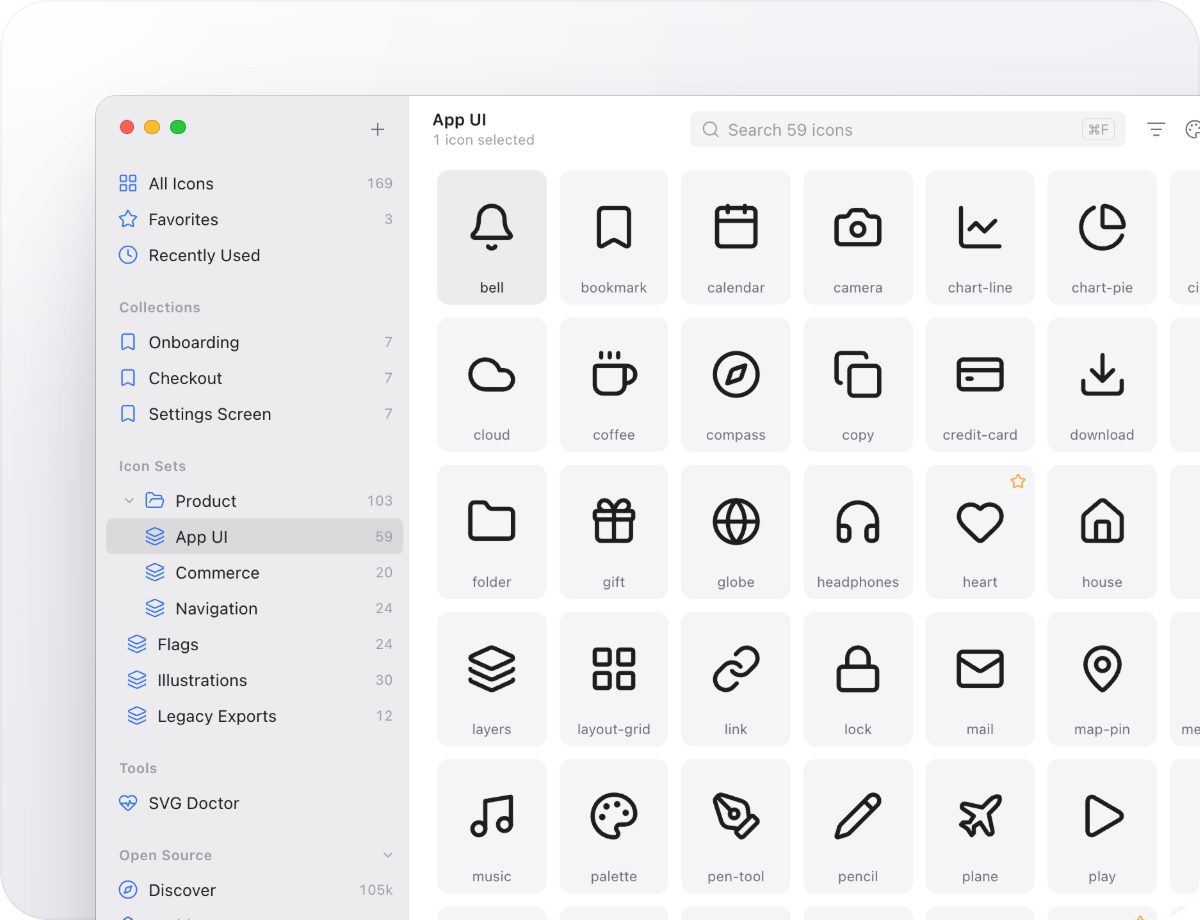Select the play icon tile
The height and width of the screenshot is (920, 1200).
1102,825
